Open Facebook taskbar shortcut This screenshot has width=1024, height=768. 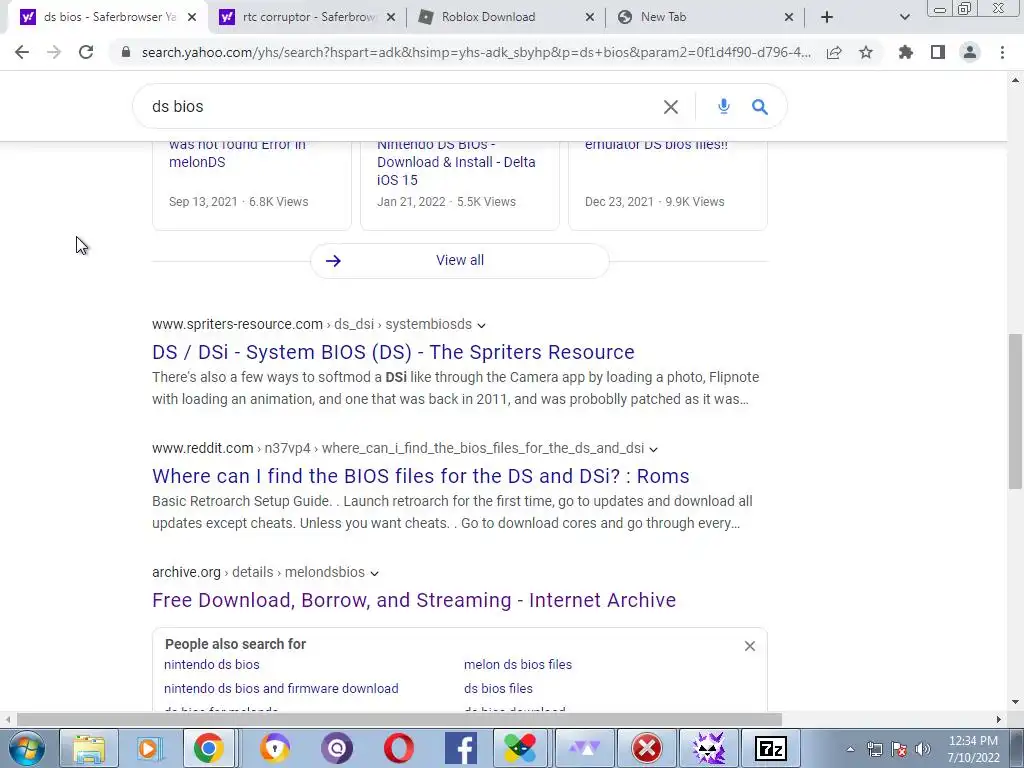[x=460, y=748]
